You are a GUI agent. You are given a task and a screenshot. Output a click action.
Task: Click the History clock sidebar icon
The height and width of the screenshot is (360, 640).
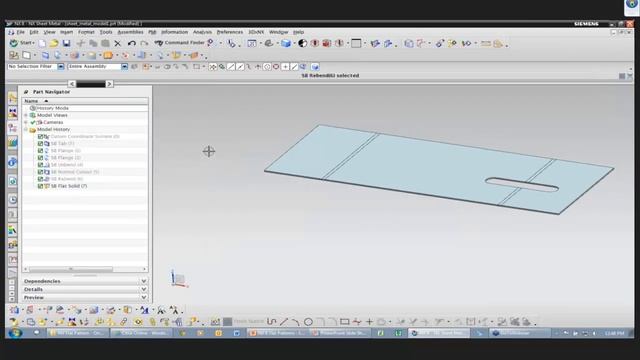(x=13, y=200)
